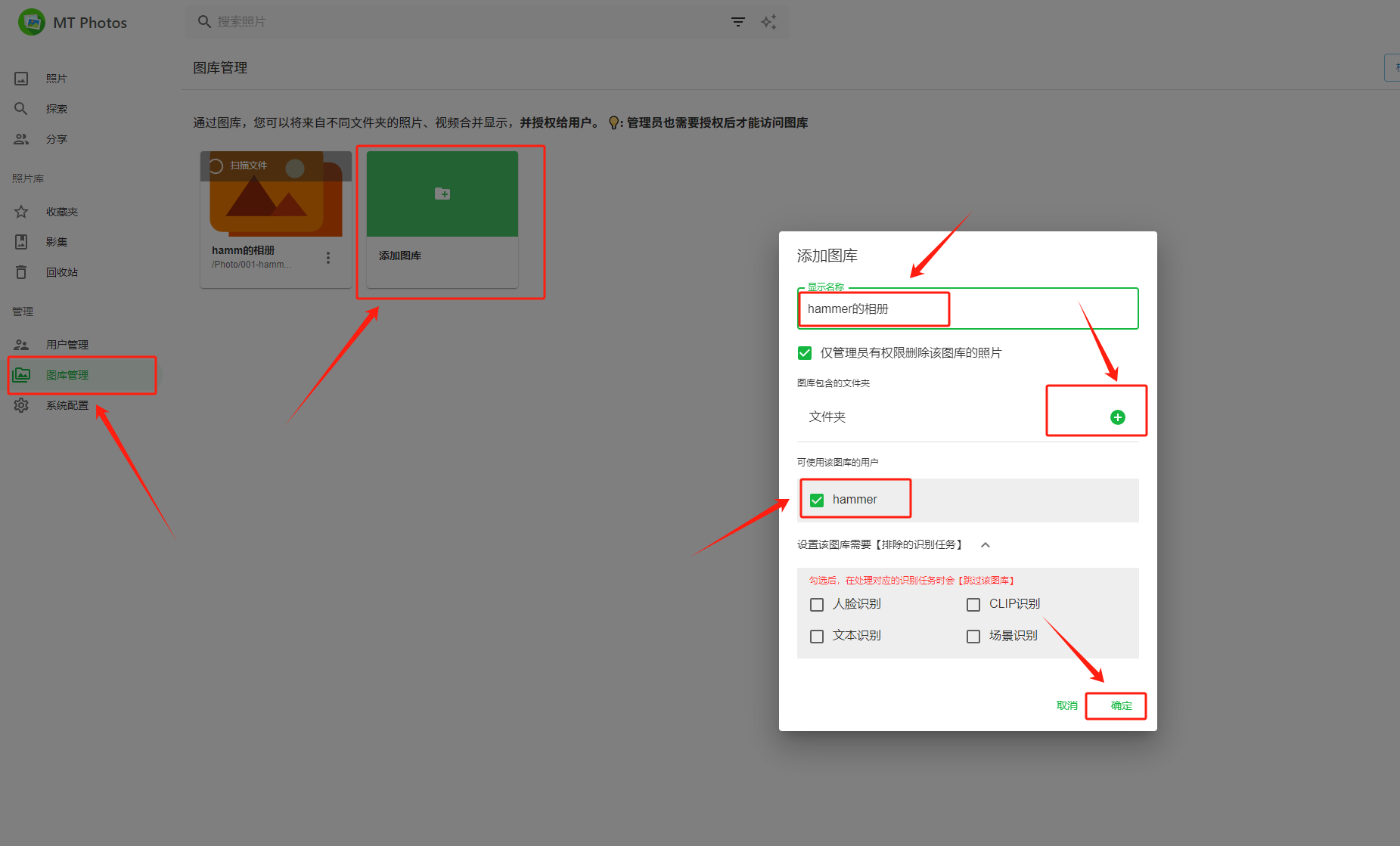Viewport: 1400px width, 846px height.
Task: Click the 取消 cancel button
Action: coord(1066,705)
